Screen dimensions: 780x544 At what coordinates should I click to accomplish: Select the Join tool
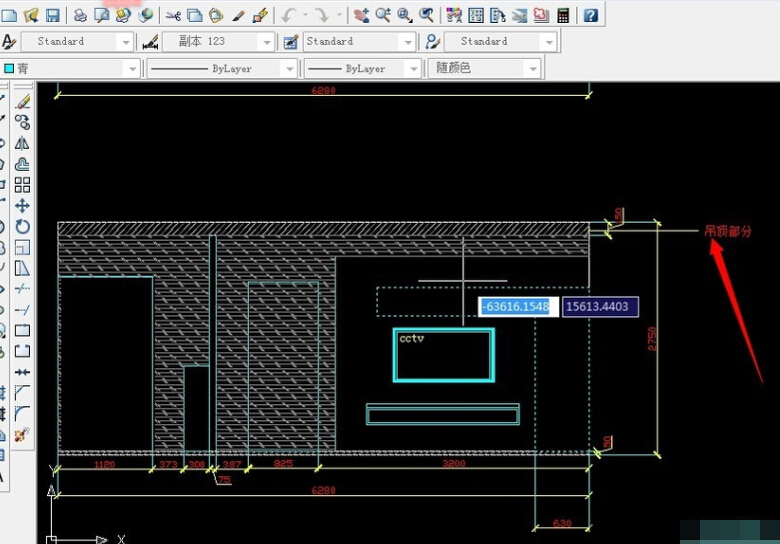click(x=22, y=372)
